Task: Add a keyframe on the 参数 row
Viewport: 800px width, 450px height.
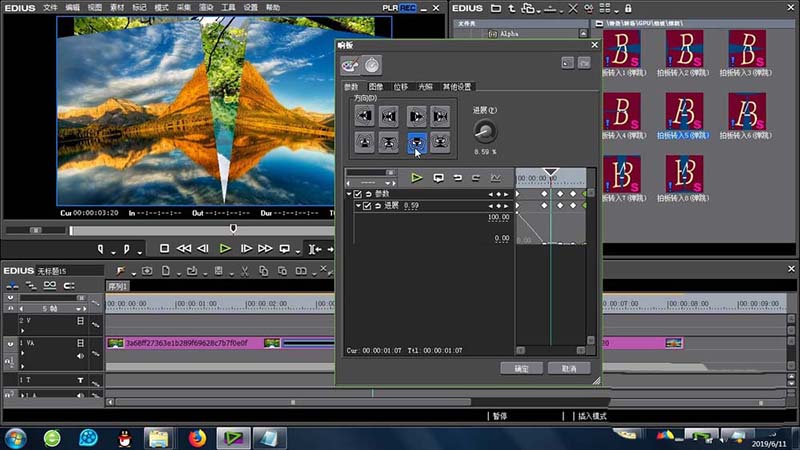Action: pos(498,194)
